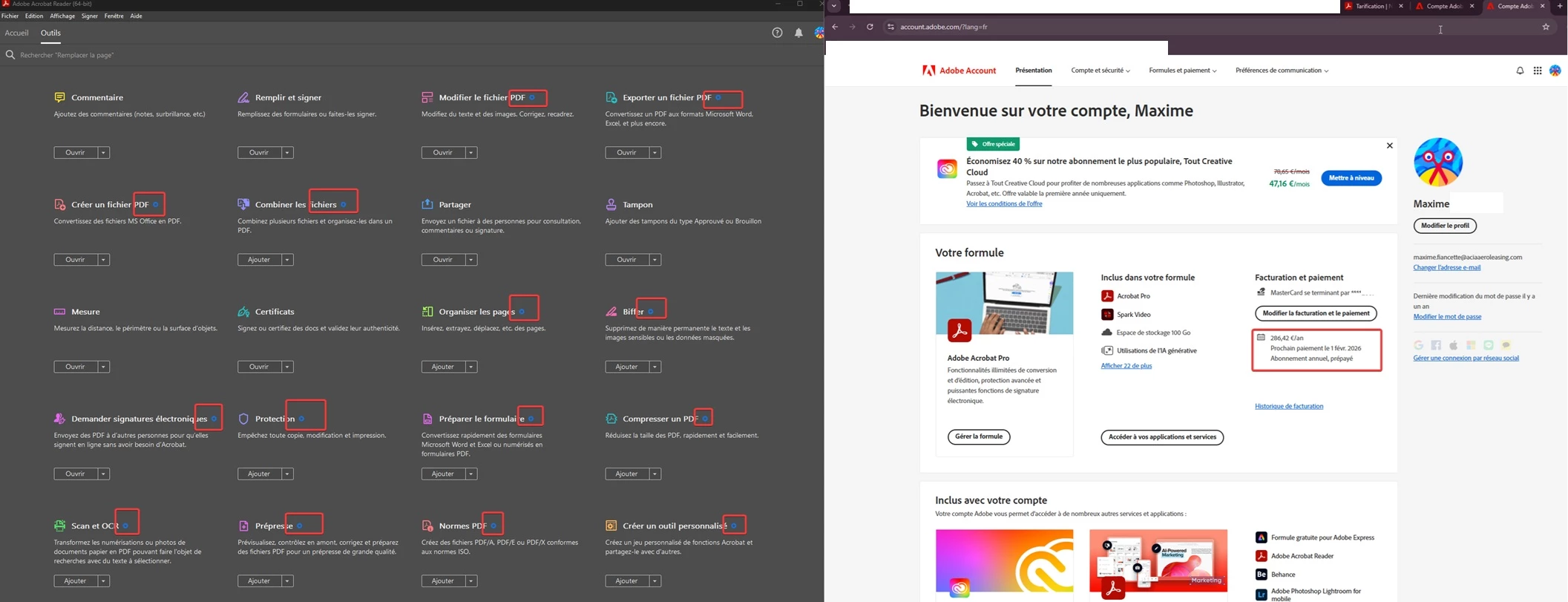Viewport: 1568px width, 602px height.
Task: Click the Normes PDF icon
Action: coord(427,526)
